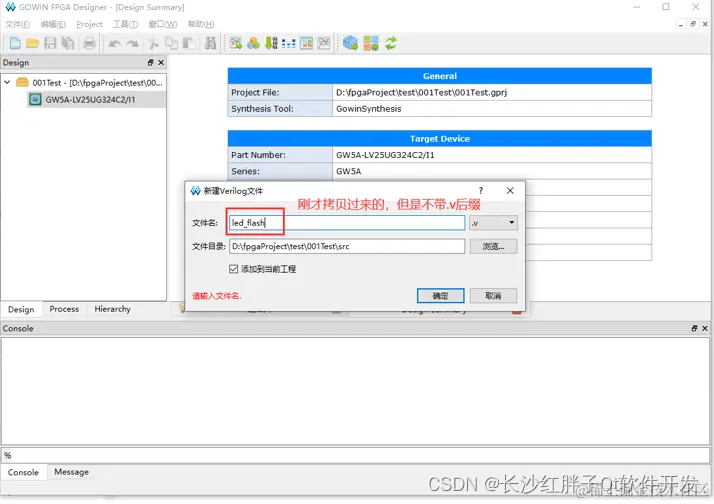
Task: Close the Console panel
Action: click(704, 328)
